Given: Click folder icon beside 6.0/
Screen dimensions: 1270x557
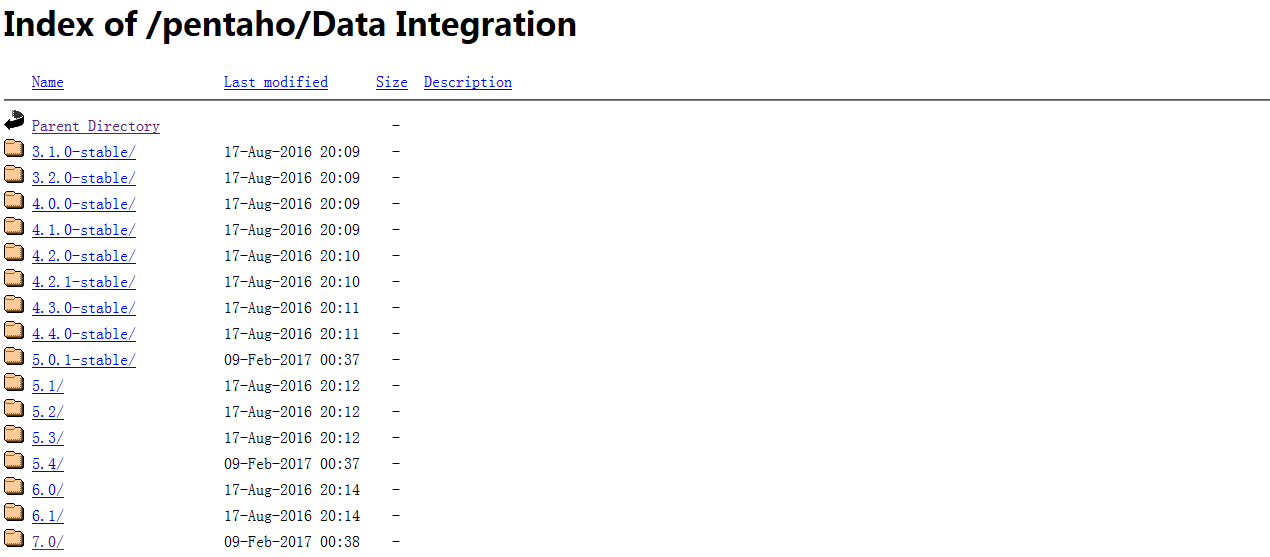Looking at the screenshot, I should click(14, 488).
